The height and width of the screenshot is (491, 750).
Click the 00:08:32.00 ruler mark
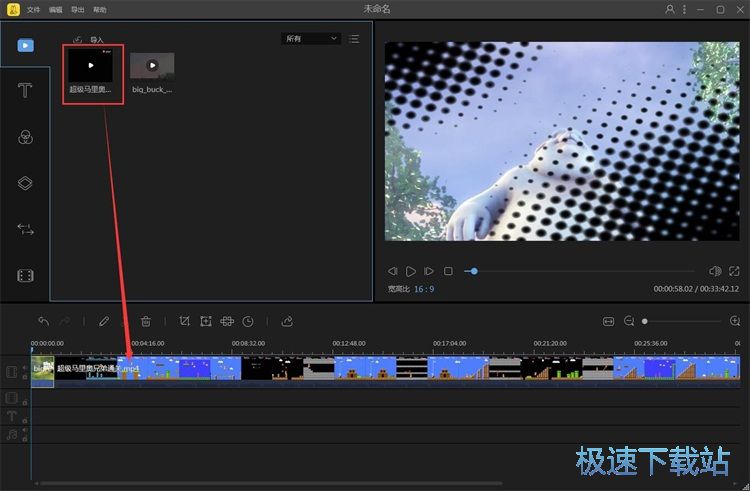pos(248,343)
